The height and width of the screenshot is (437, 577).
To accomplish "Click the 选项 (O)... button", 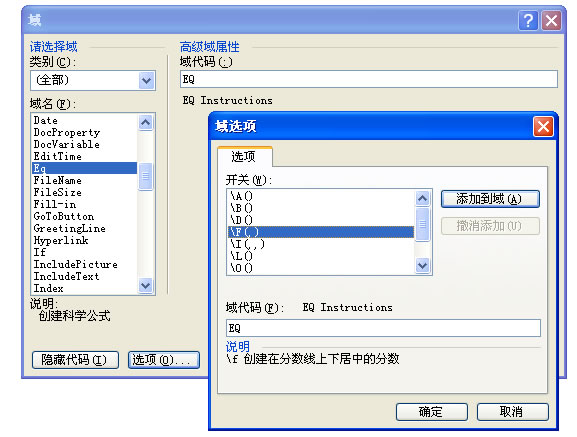I will (164, 360).
